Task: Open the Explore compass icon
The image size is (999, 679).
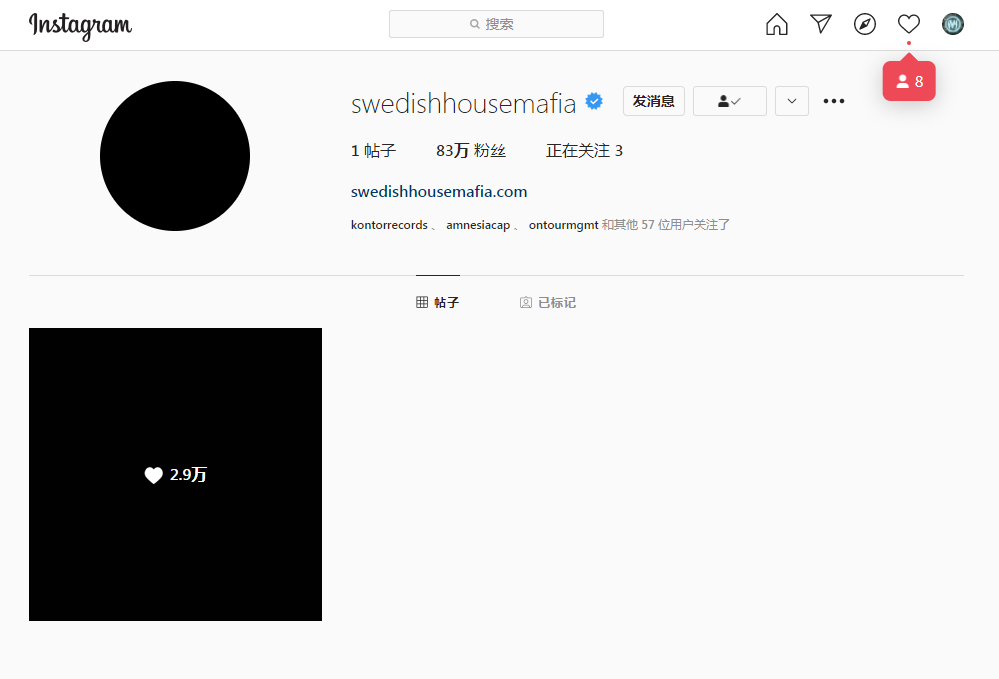Action: pos(865,24)
